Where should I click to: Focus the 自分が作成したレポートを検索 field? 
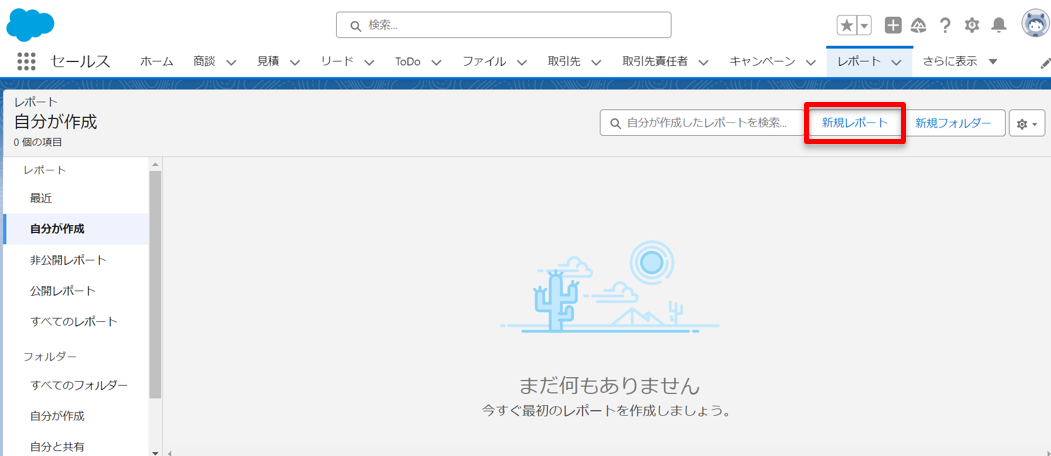tap(702, 123)
